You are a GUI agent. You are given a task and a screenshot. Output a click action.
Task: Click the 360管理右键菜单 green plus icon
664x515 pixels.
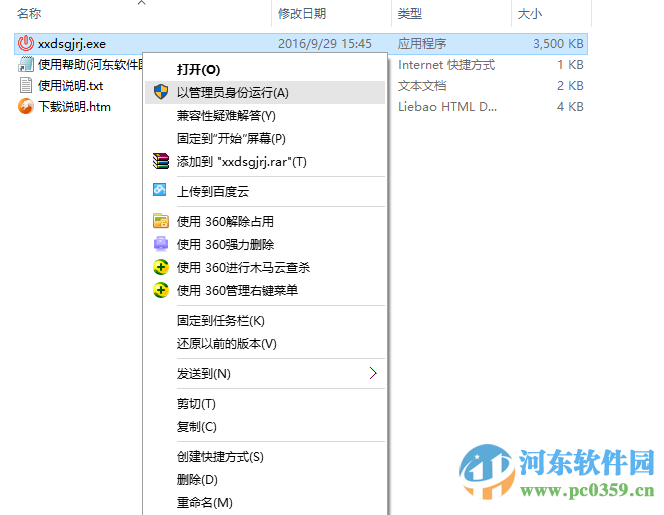click(x=161, y=290)
